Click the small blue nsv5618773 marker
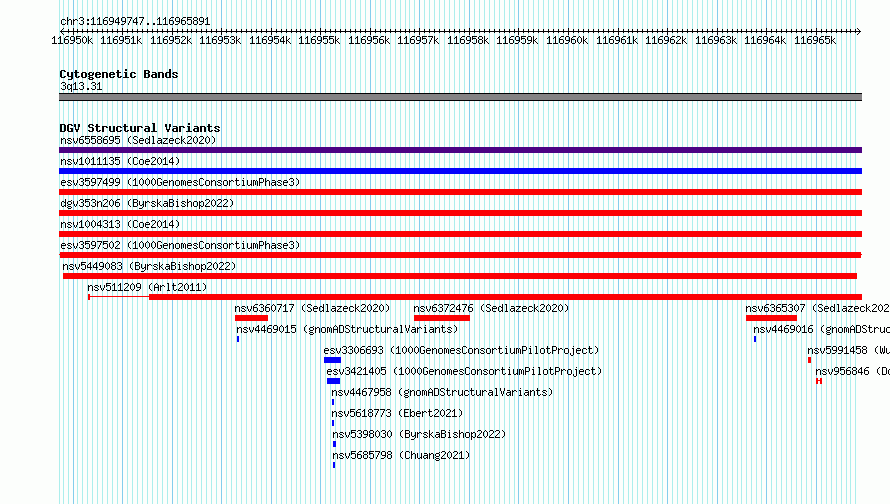Image resolution: width=890 pixels, height=504 pixels. [x=333, y=423]
